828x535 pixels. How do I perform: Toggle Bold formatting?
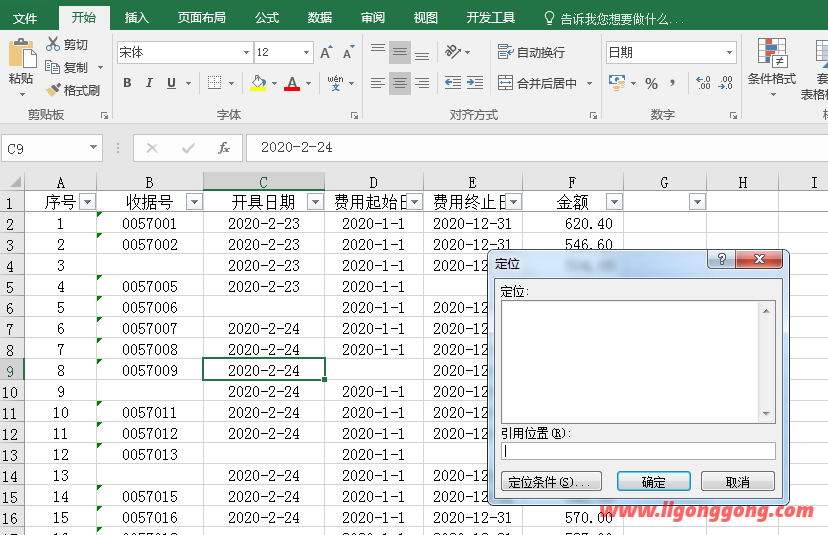127,84
